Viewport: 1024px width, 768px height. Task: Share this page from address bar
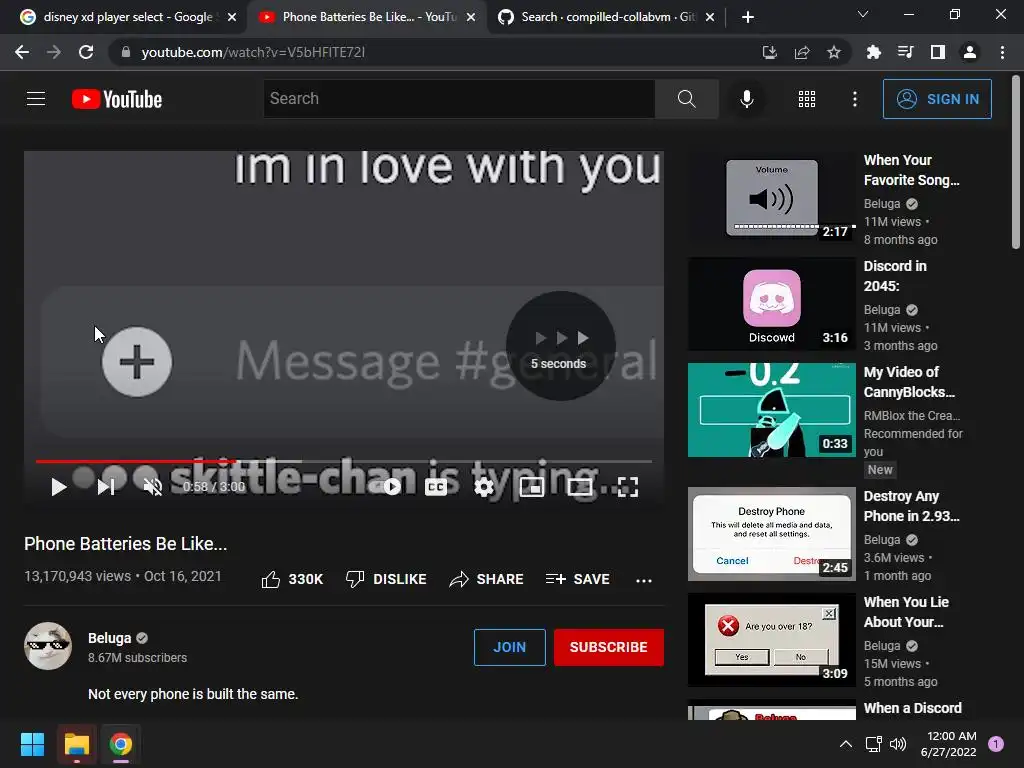[801, 52]
